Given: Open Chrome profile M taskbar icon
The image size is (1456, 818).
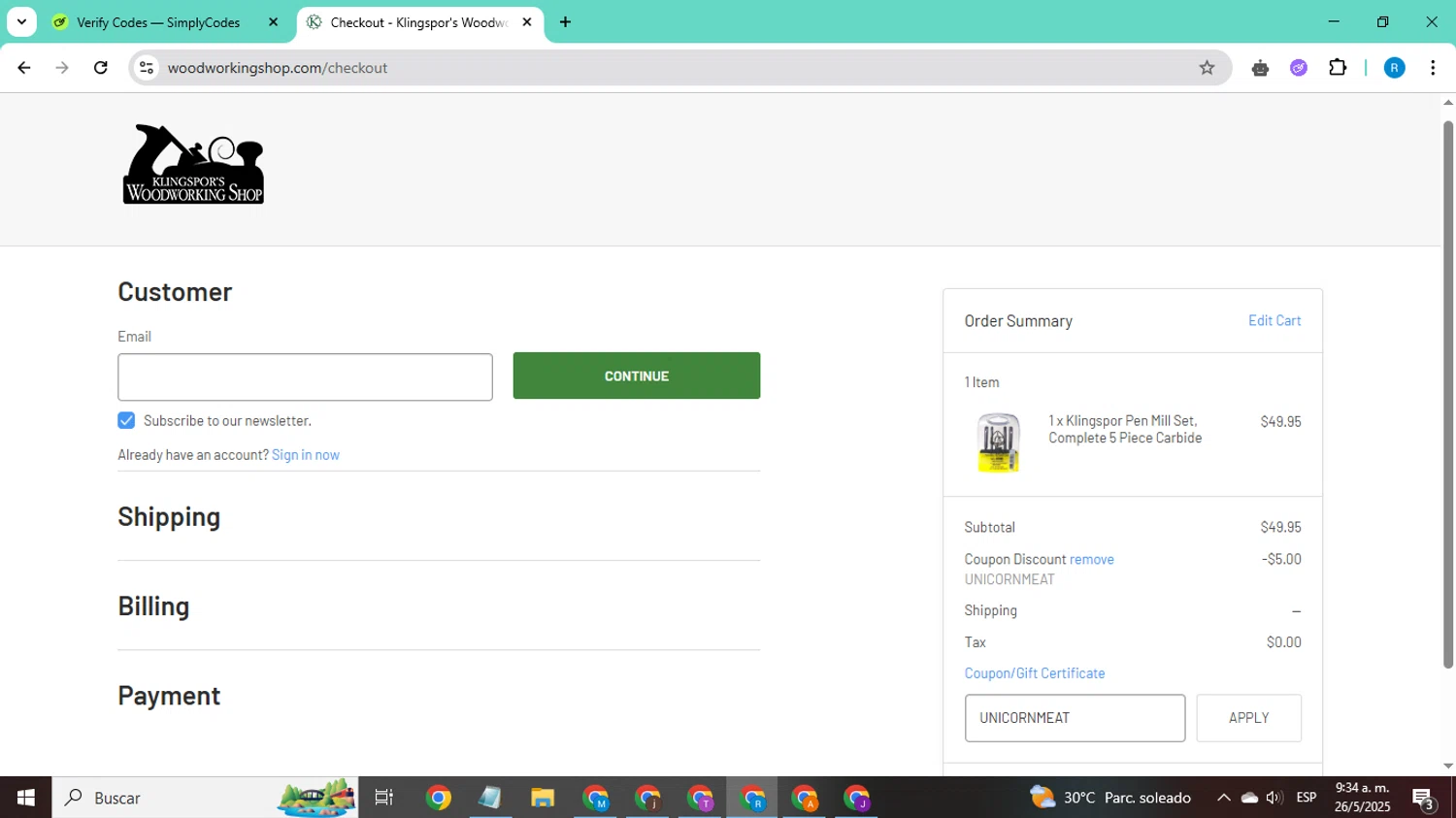Looking at the screenshot, I should (x=595, y=798).
